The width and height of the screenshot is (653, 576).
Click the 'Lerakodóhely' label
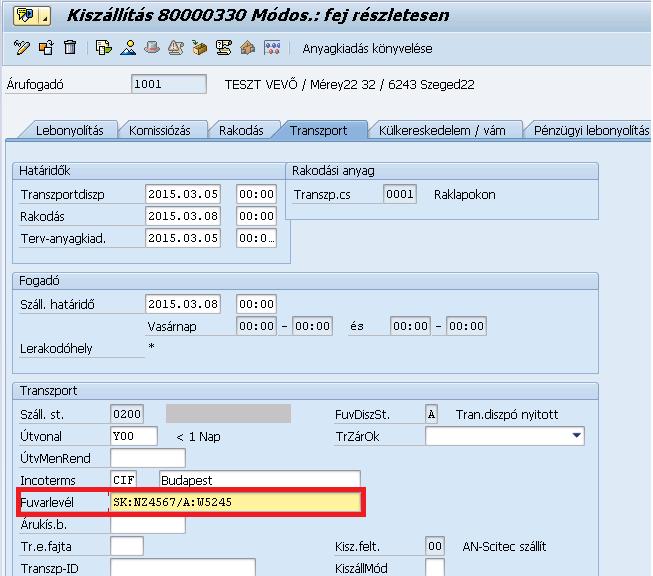[x=56, y=349]
